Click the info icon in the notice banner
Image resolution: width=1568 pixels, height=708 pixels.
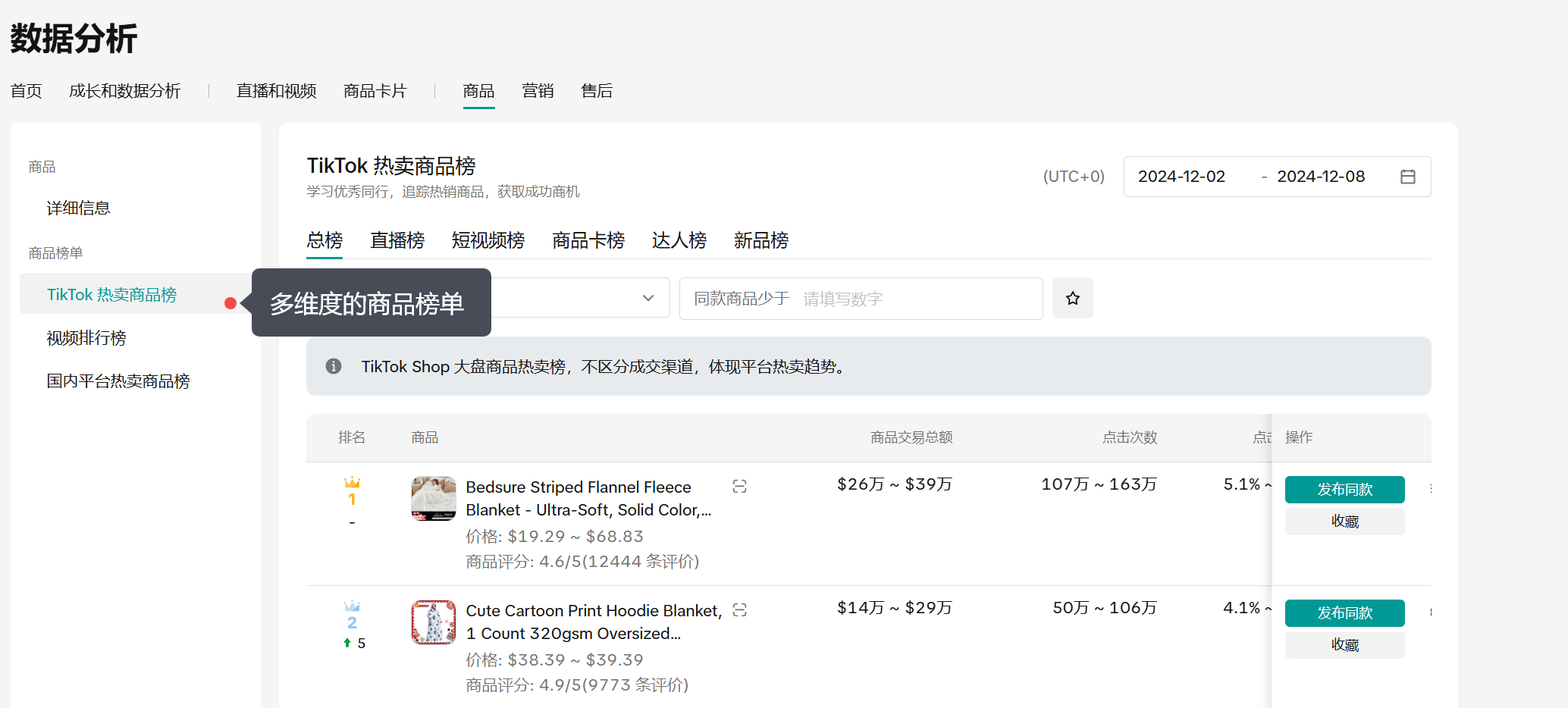click(334, 367)
